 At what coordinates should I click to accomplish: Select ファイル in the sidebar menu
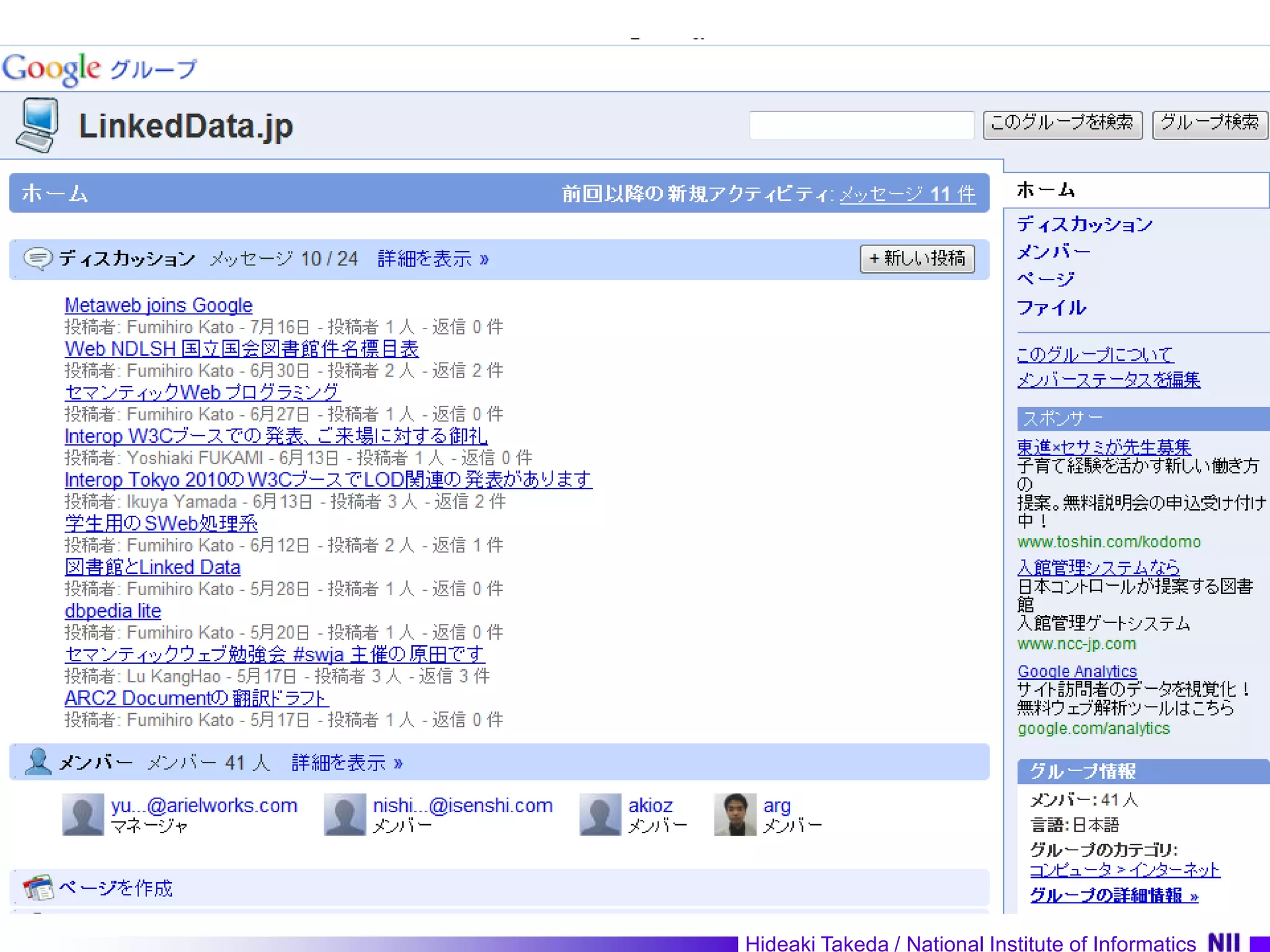click(x=1052, y=307)
